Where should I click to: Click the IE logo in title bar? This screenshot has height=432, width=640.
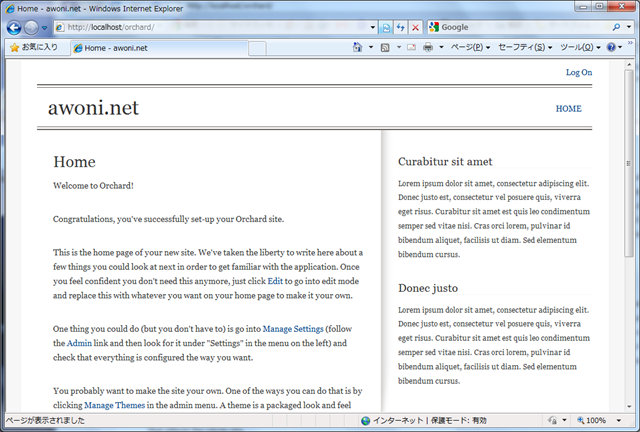pyautogui.click(x=10, y=8)
